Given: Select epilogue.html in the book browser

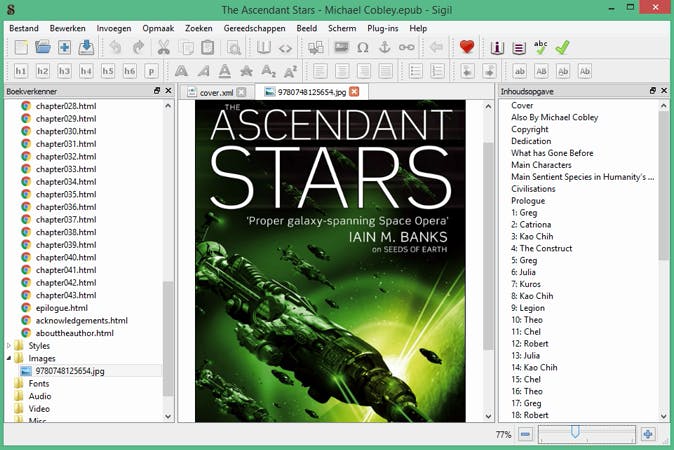Looking at the screenshot, I should click(x=62, y=308).
